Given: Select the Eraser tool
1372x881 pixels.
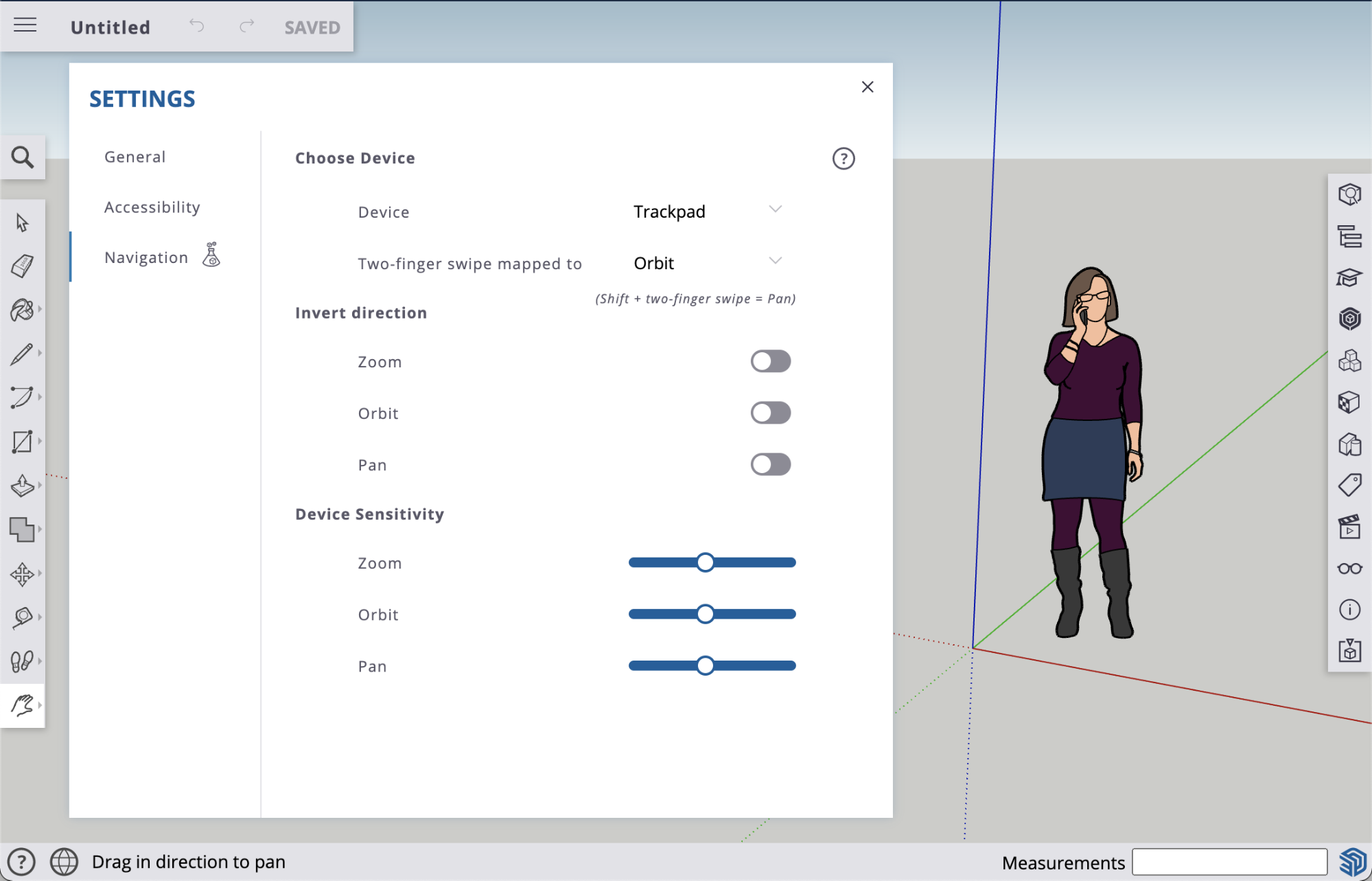Looking at the screenshot, I should coord(22,266).
